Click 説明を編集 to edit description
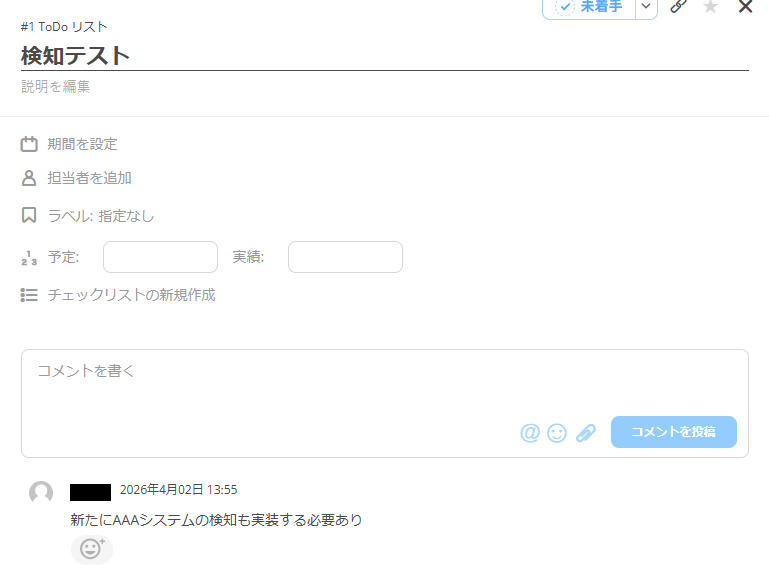769x576 pixels. click(55, 86)
